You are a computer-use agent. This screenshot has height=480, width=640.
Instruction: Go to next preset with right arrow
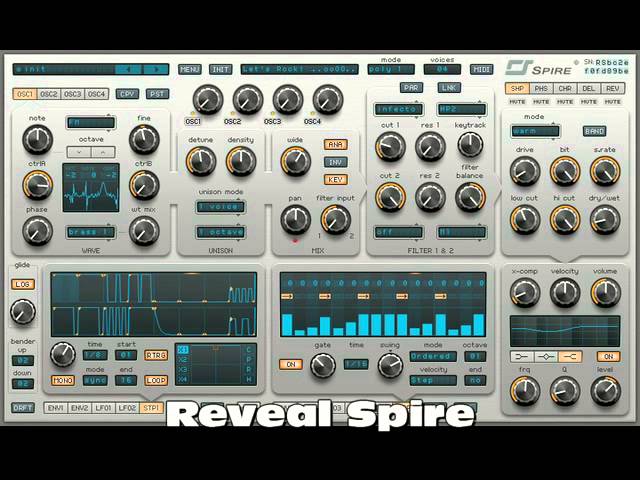[156, 69]
